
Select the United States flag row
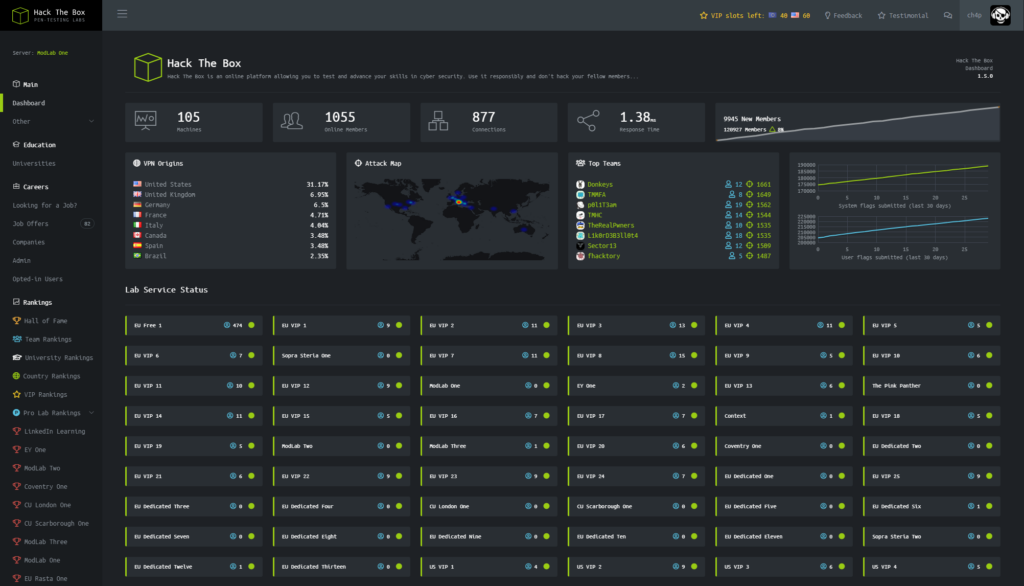(x=231, y=184)
